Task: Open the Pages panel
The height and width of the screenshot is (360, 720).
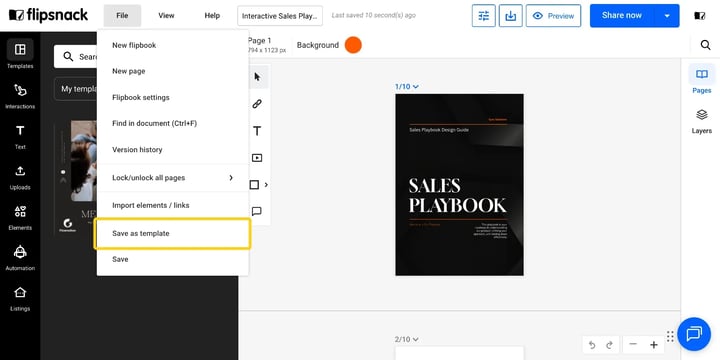Action: click(702, 80)
